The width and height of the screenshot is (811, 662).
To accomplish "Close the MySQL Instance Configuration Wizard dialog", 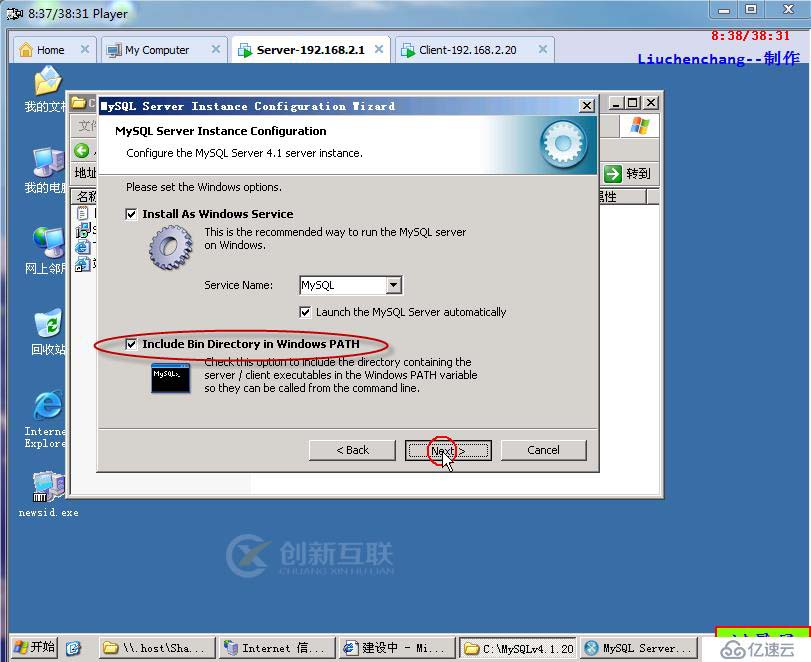I will [x=587, y=106].
